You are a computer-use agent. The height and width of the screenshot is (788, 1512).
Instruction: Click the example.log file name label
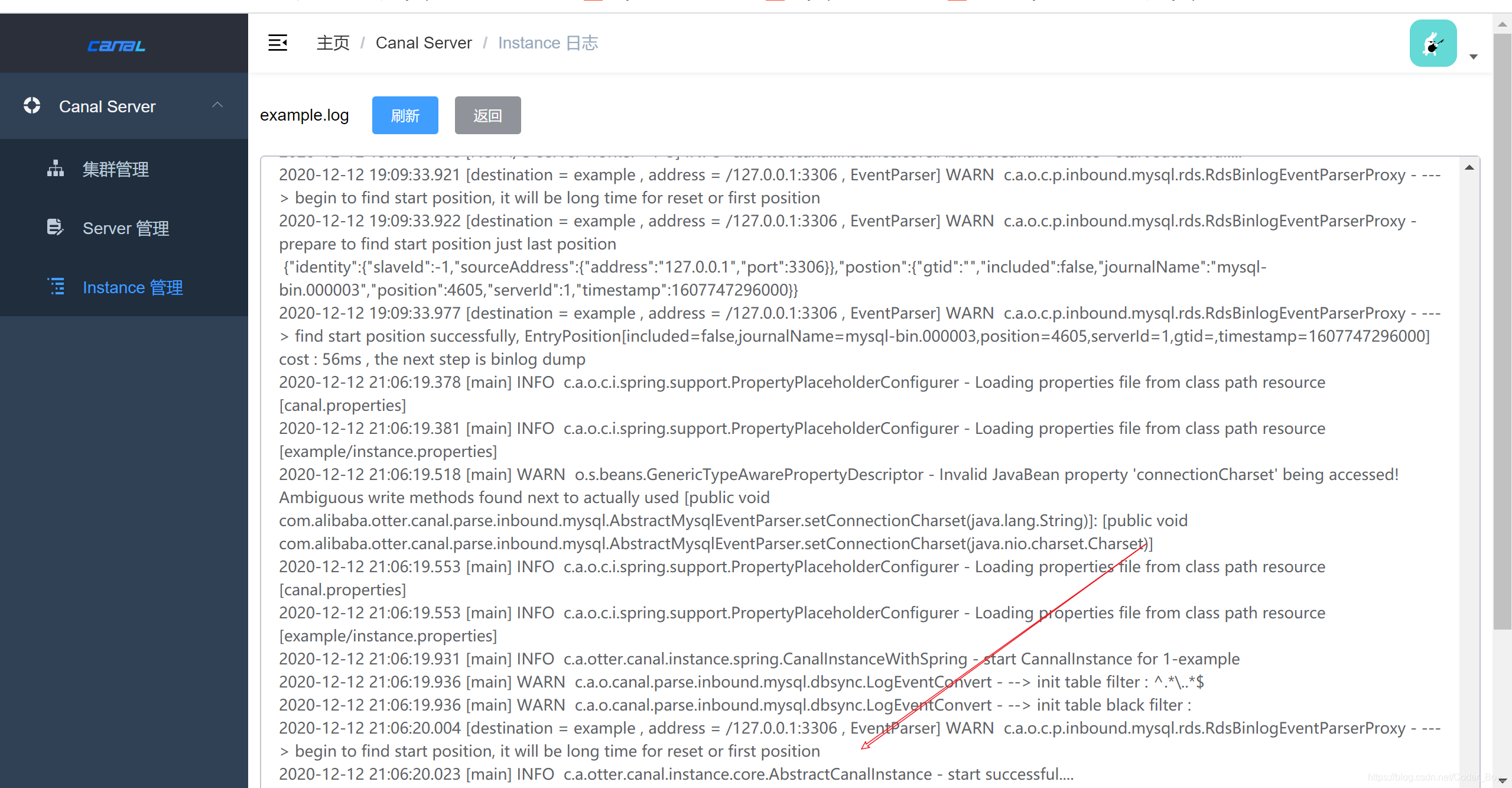pos(304,115)
